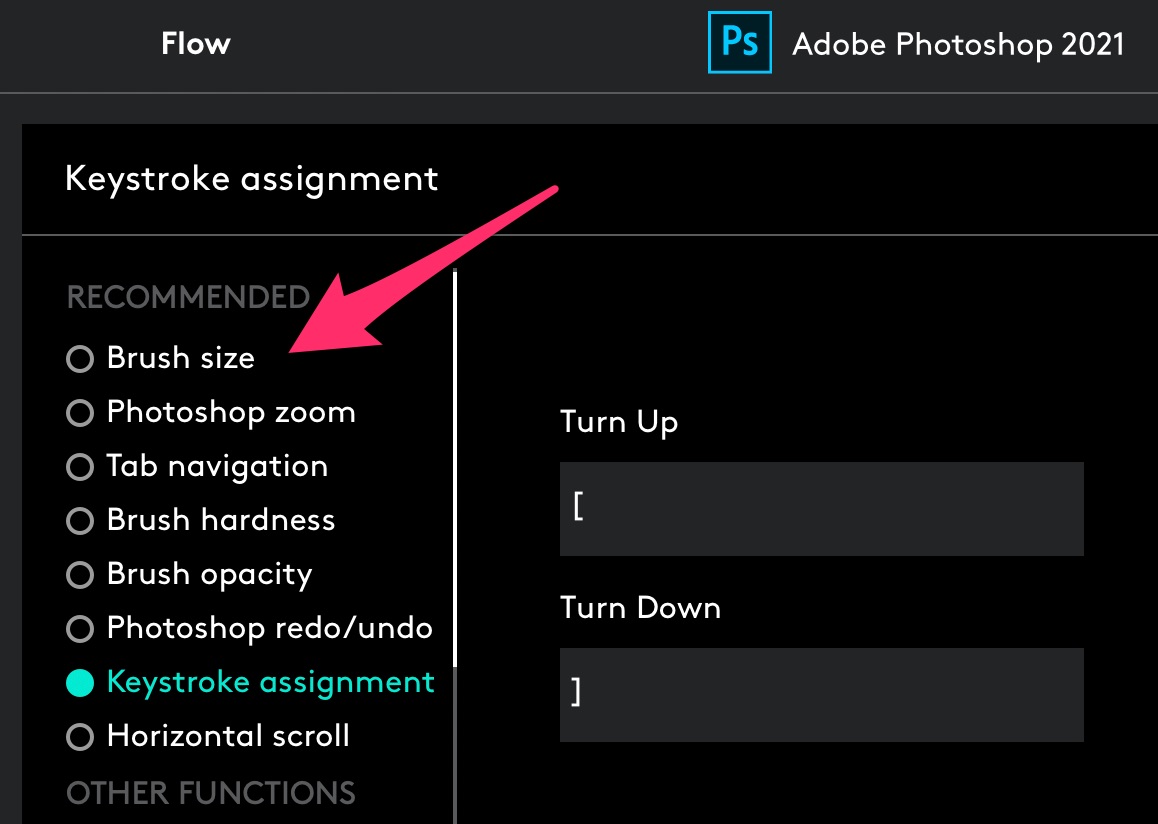Click the Photoshop zoom label text
The width and height of the screenshot is (1158, 824).
(x=231, y=412)
